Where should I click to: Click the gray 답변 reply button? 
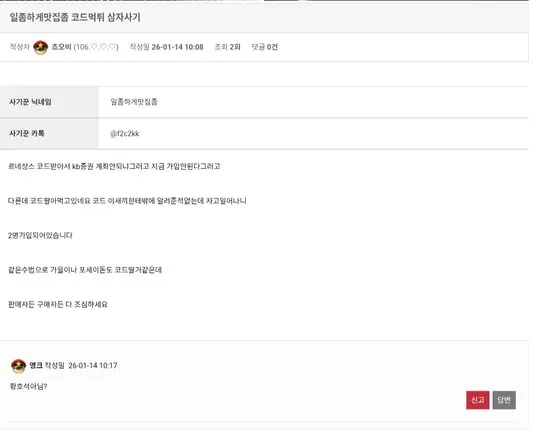coord(504,400)
